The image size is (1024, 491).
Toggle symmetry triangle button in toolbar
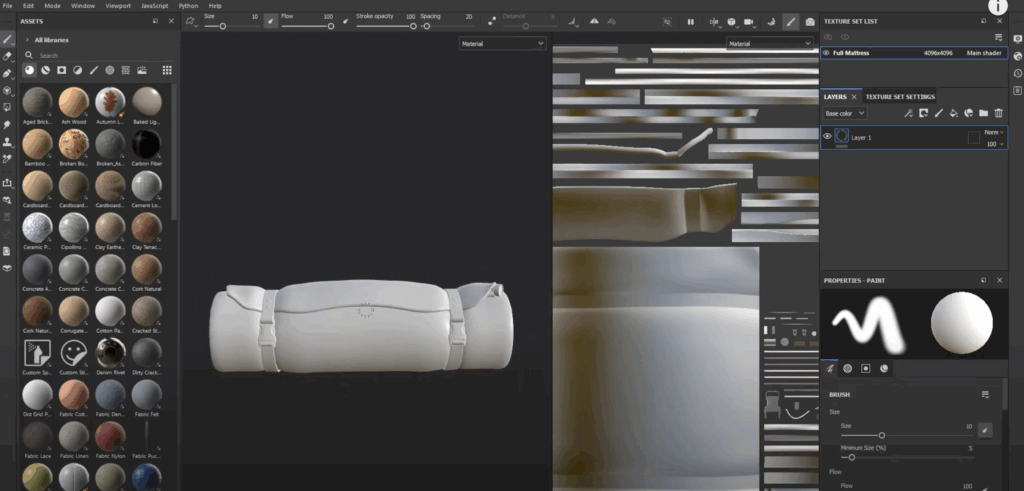click(594, 22)
